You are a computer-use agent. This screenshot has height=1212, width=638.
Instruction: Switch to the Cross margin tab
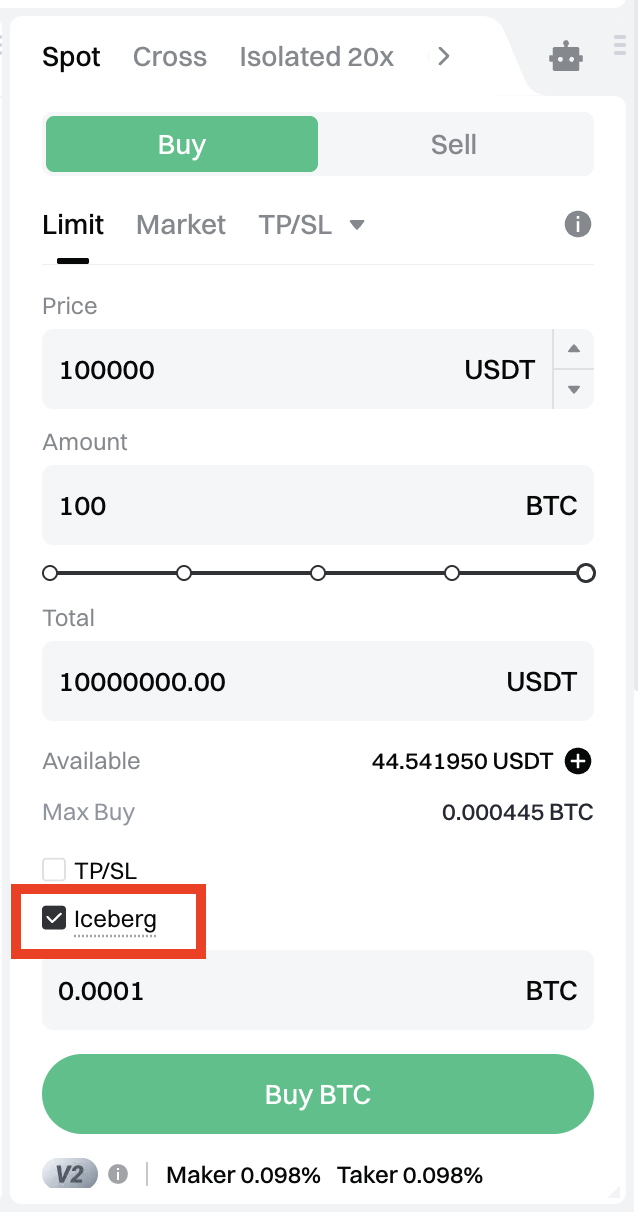170,57
